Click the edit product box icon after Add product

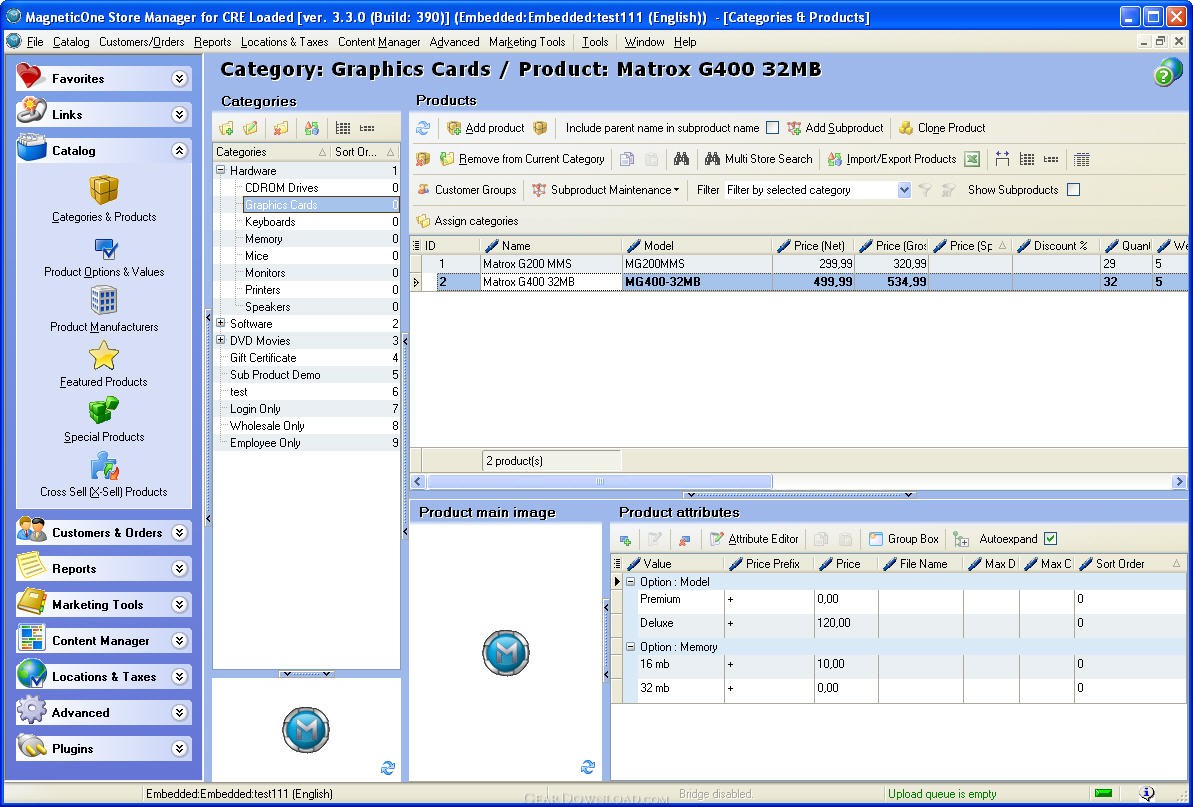coord(540,128)
